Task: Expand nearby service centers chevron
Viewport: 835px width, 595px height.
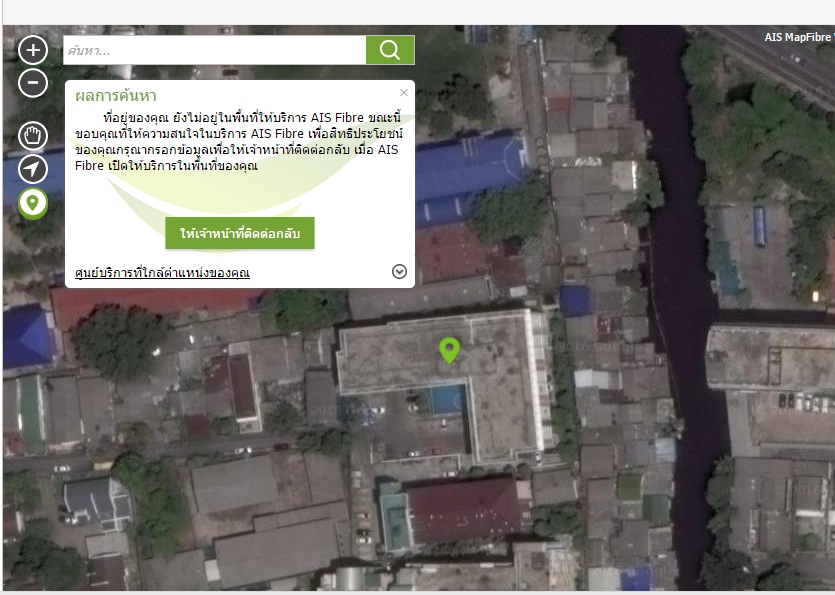Action: coord(399,272)
